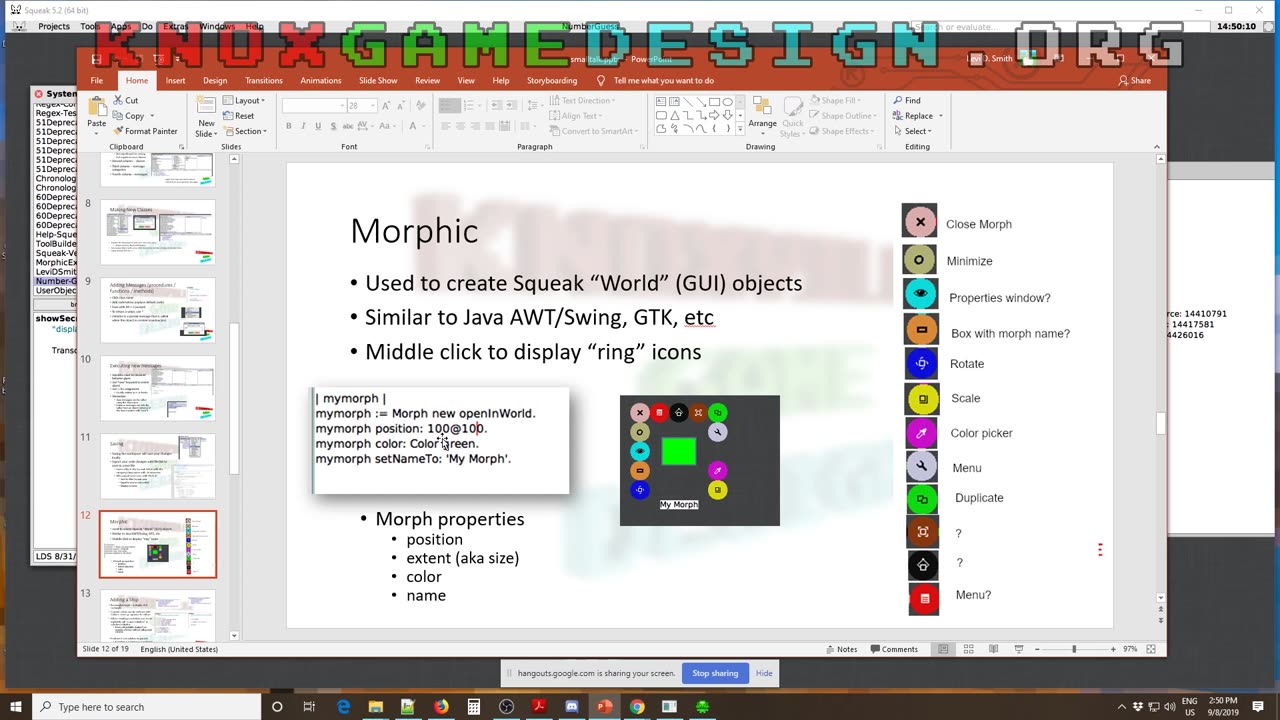Toggle text Shadow in Font group
Viewport: 1280px width, 720px height.
coord(332,126)
